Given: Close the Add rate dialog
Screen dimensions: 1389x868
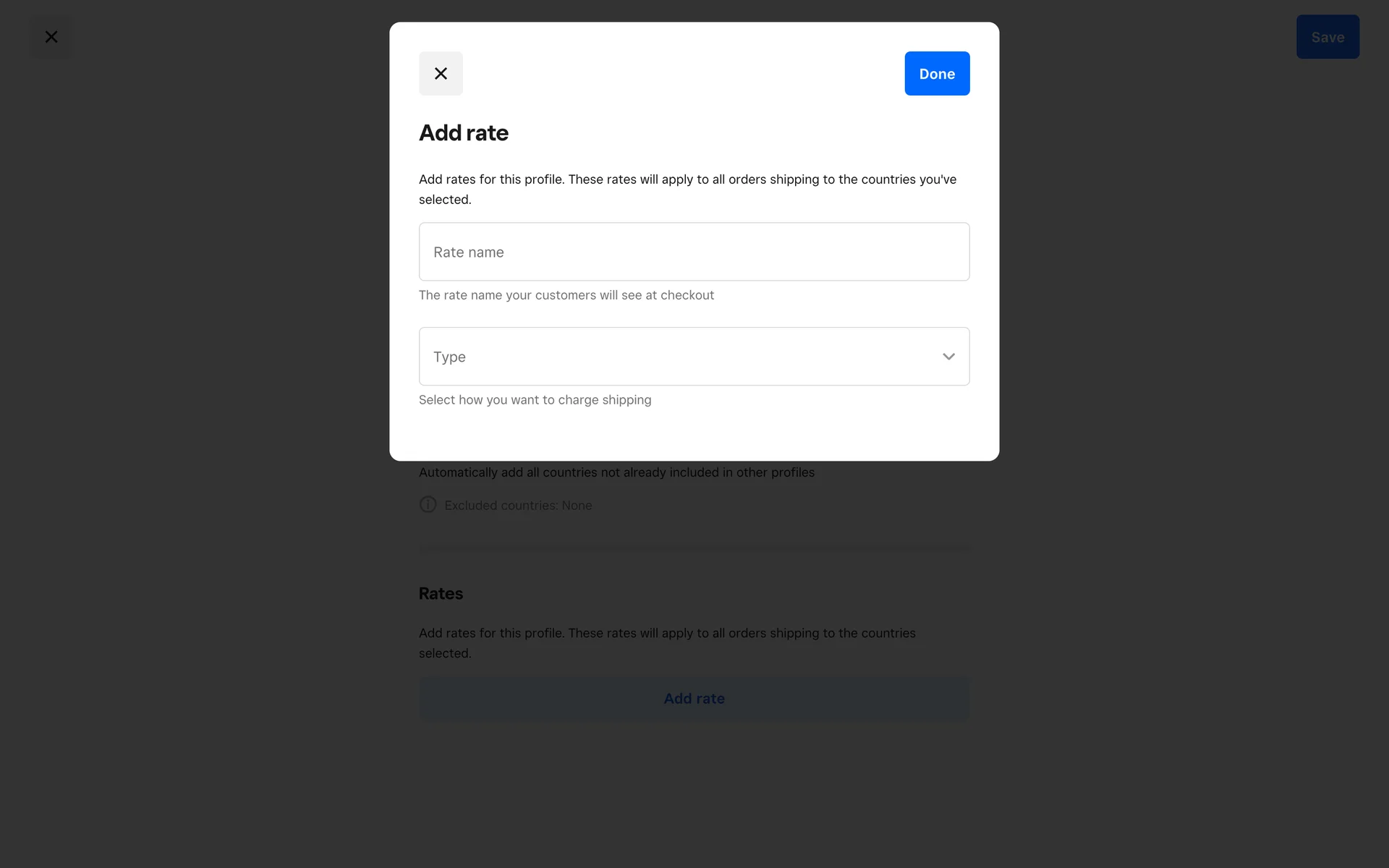Looking at the screenshot, I should point(441,73).
